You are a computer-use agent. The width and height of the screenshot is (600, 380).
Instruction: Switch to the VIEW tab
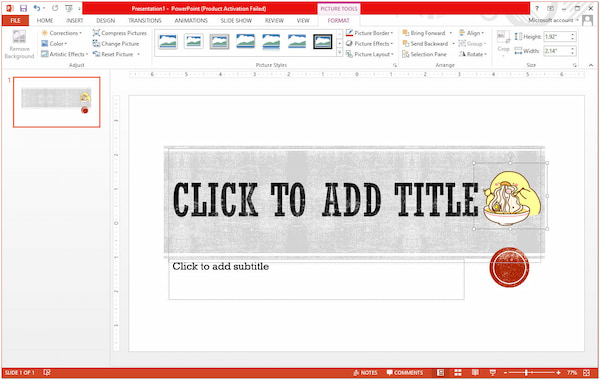(x=303, y=21)
